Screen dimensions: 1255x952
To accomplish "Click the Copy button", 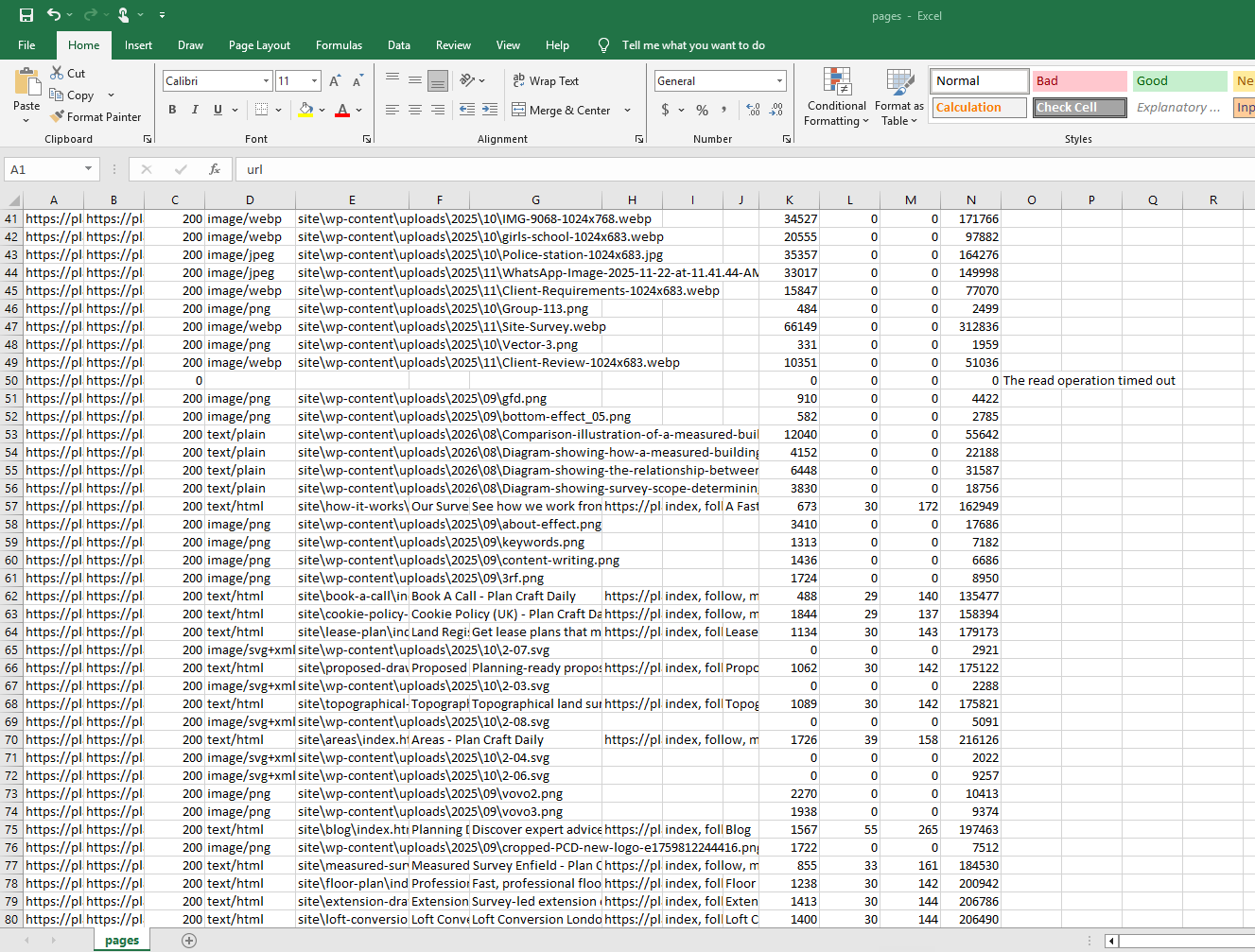I will point(72,95).
